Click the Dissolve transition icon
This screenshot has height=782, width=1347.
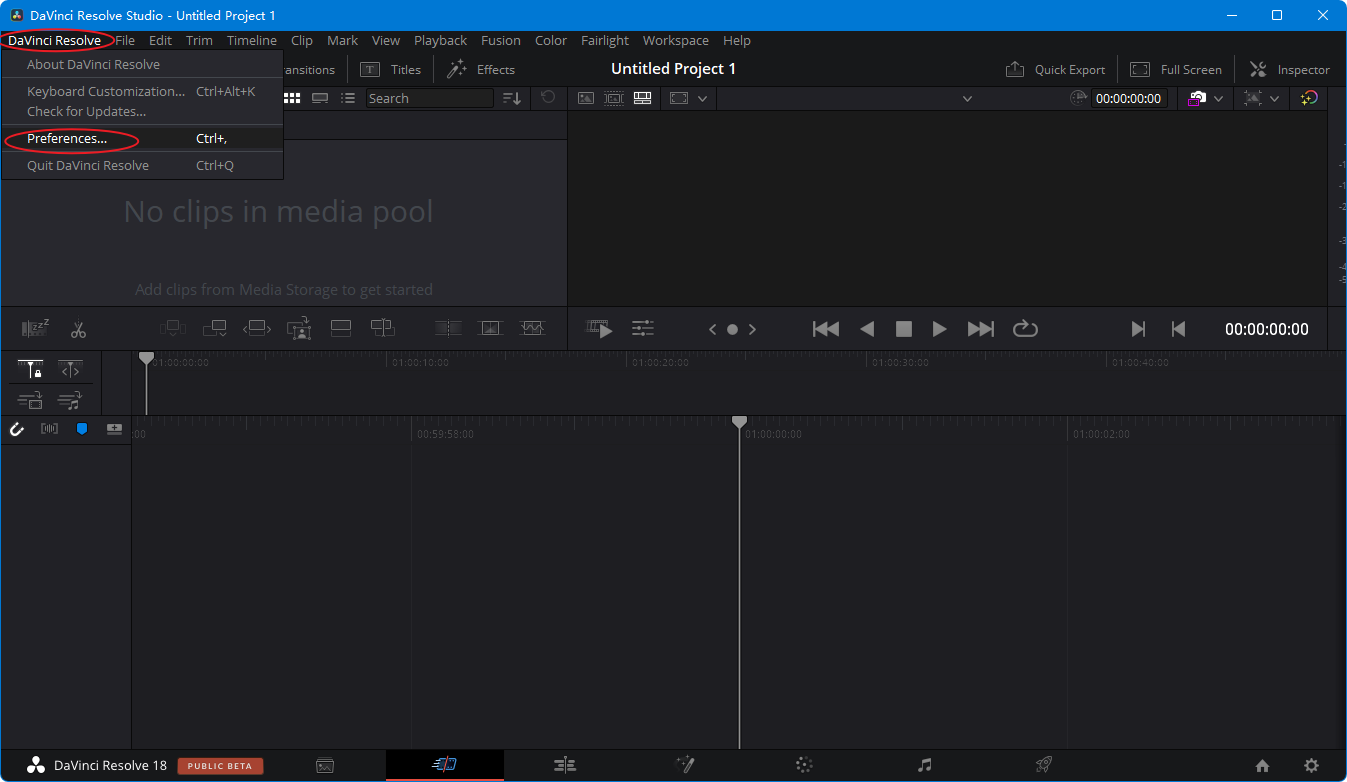click(x=490, y=328)
